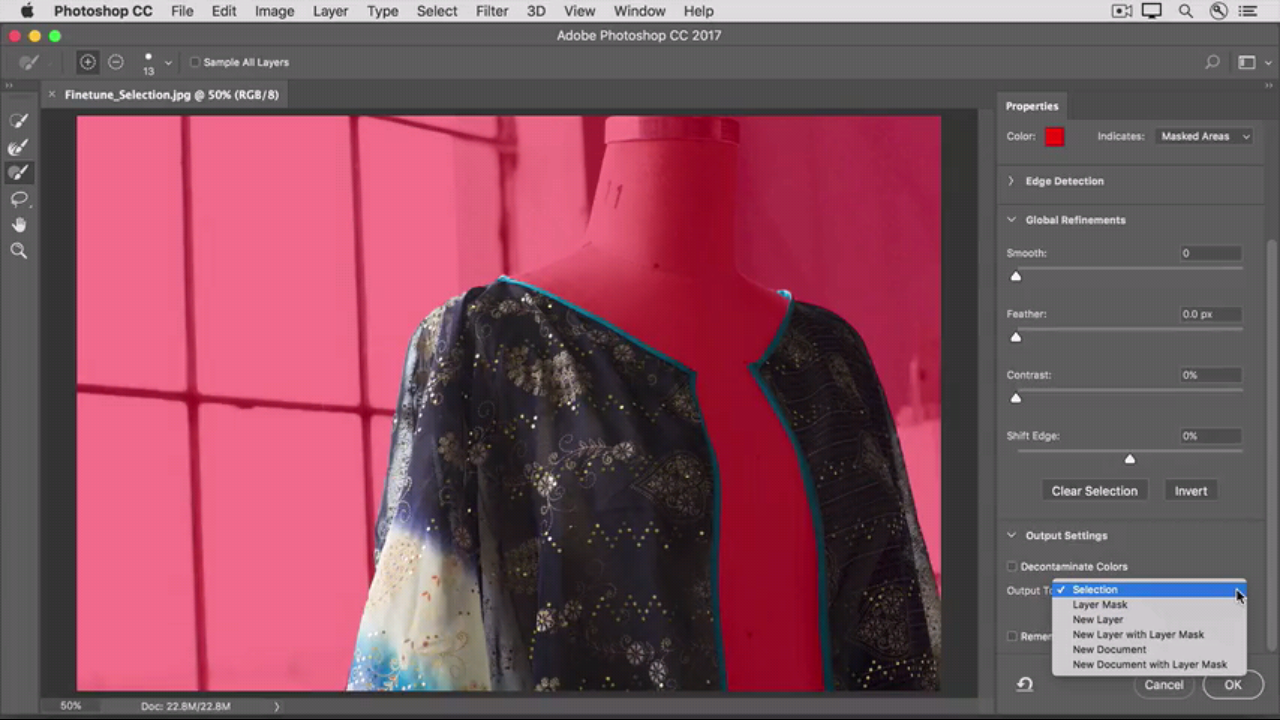Select the Zoom tool
This screenshot has width=1280, height=720.
[18, 251]
